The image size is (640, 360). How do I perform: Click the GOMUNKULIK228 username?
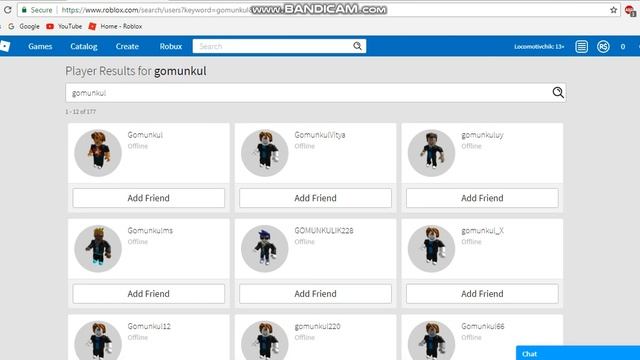(x=324, y=230)
